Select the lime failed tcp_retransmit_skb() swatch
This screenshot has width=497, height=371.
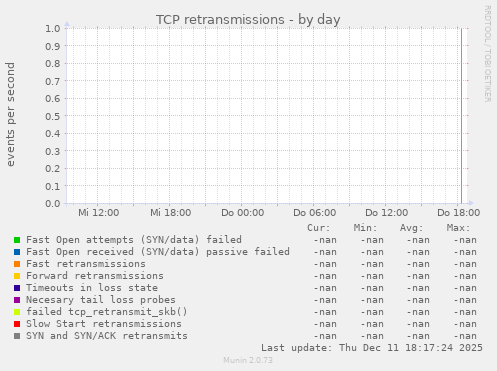pos(17,312)
